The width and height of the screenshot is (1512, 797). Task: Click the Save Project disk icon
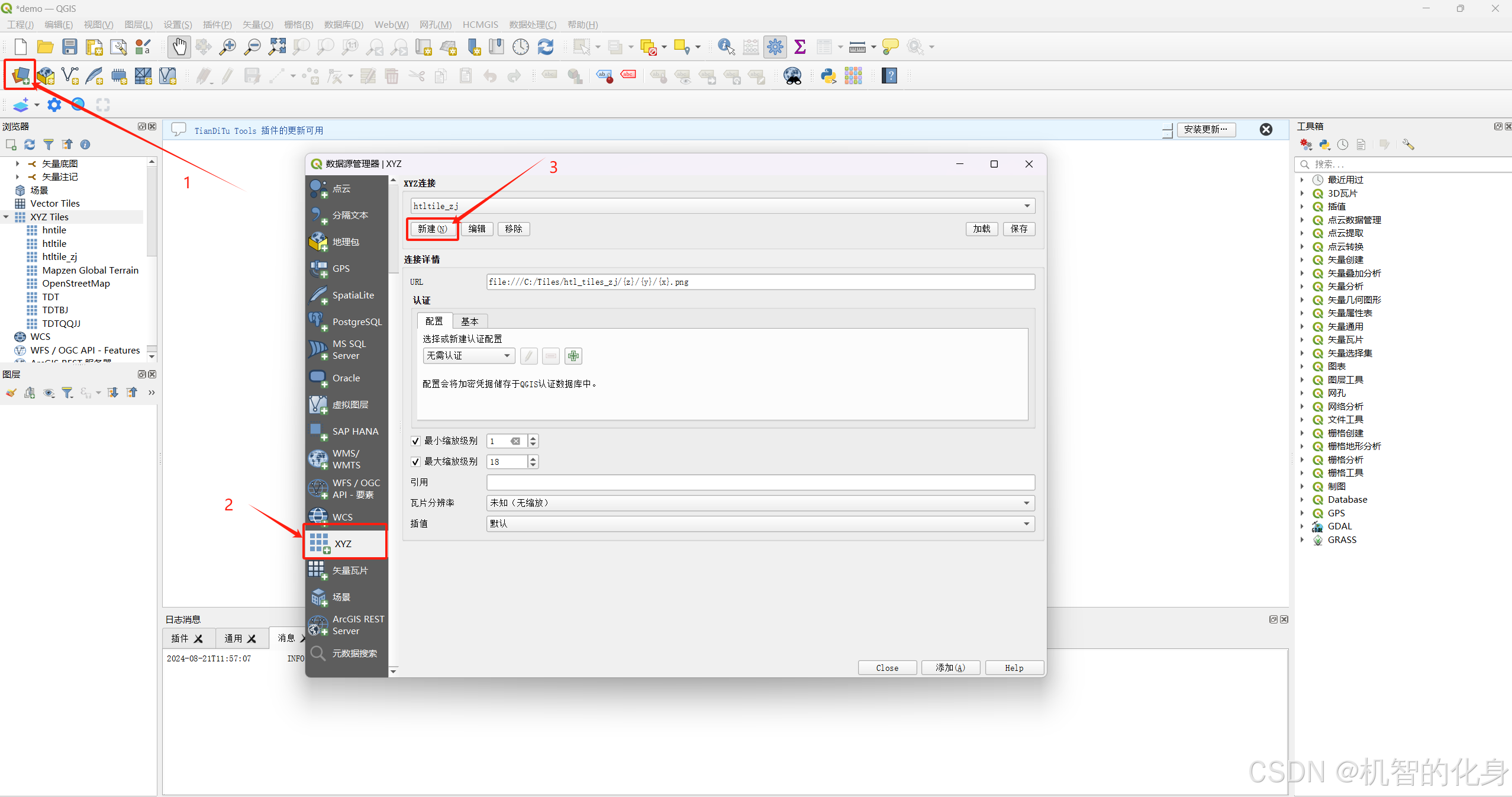pos(70,47)
